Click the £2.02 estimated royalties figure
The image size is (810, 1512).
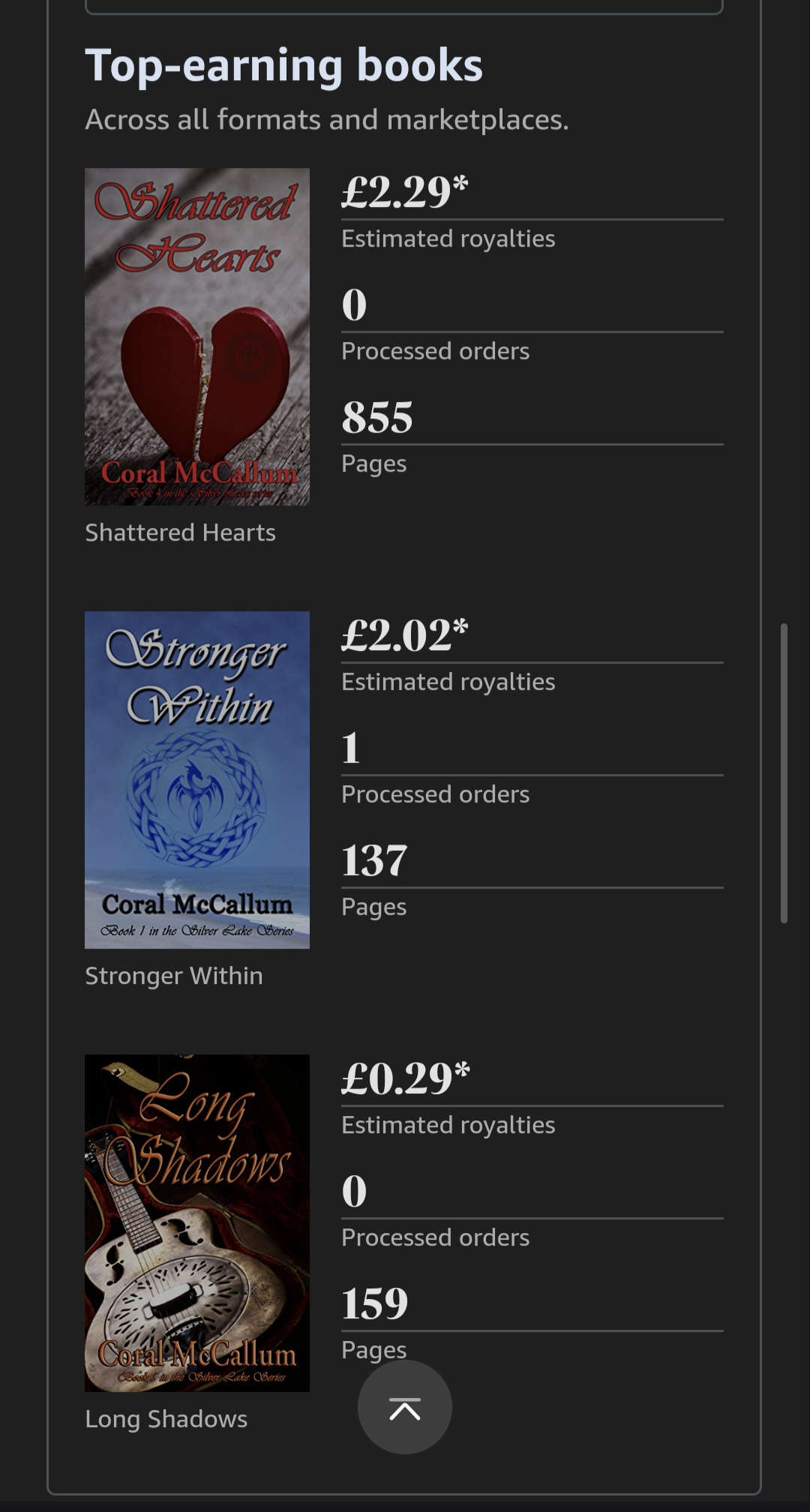point(405,635)
